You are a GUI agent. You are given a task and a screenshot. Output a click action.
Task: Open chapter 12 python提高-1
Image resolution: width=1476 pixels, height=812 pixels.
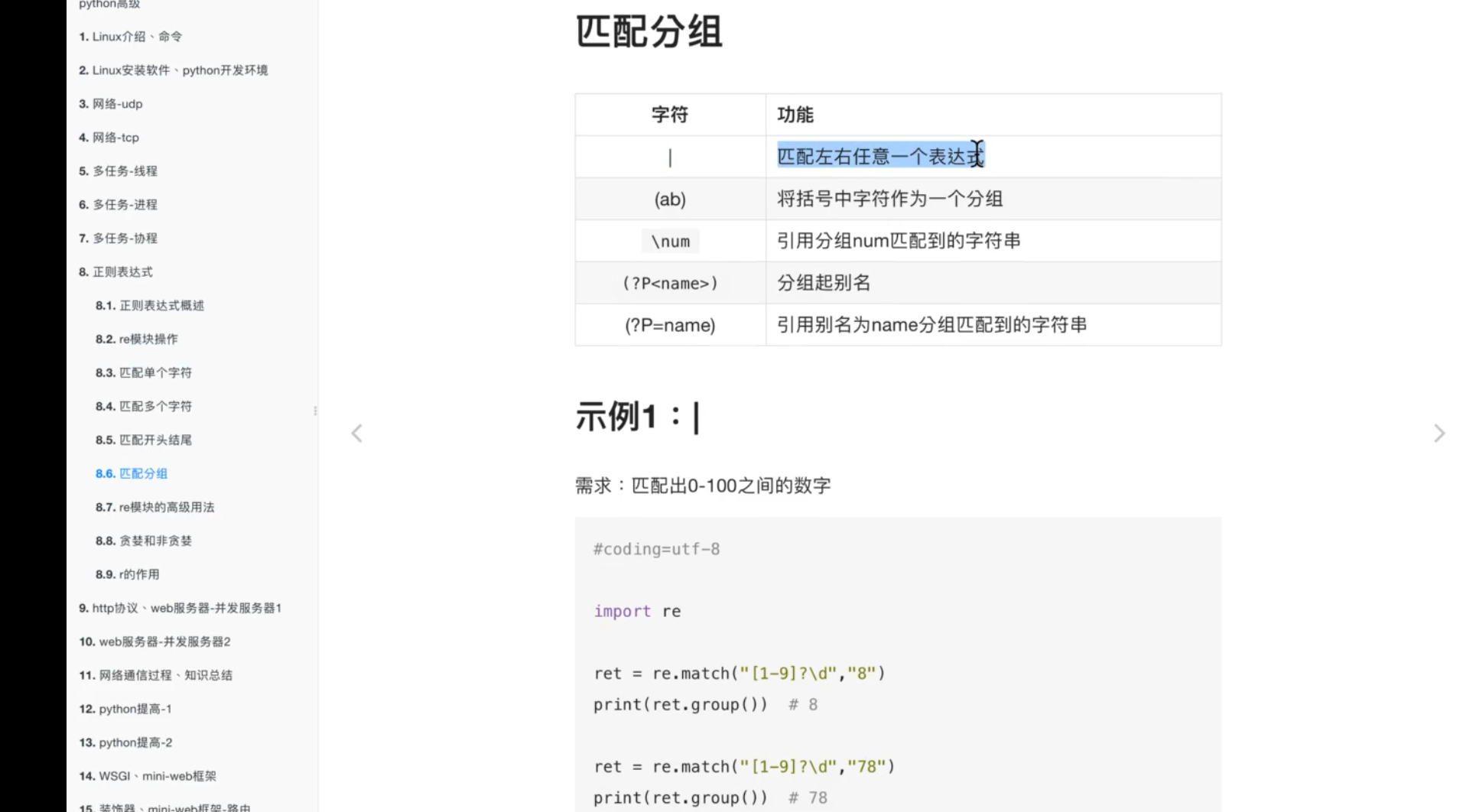[125, 710]
